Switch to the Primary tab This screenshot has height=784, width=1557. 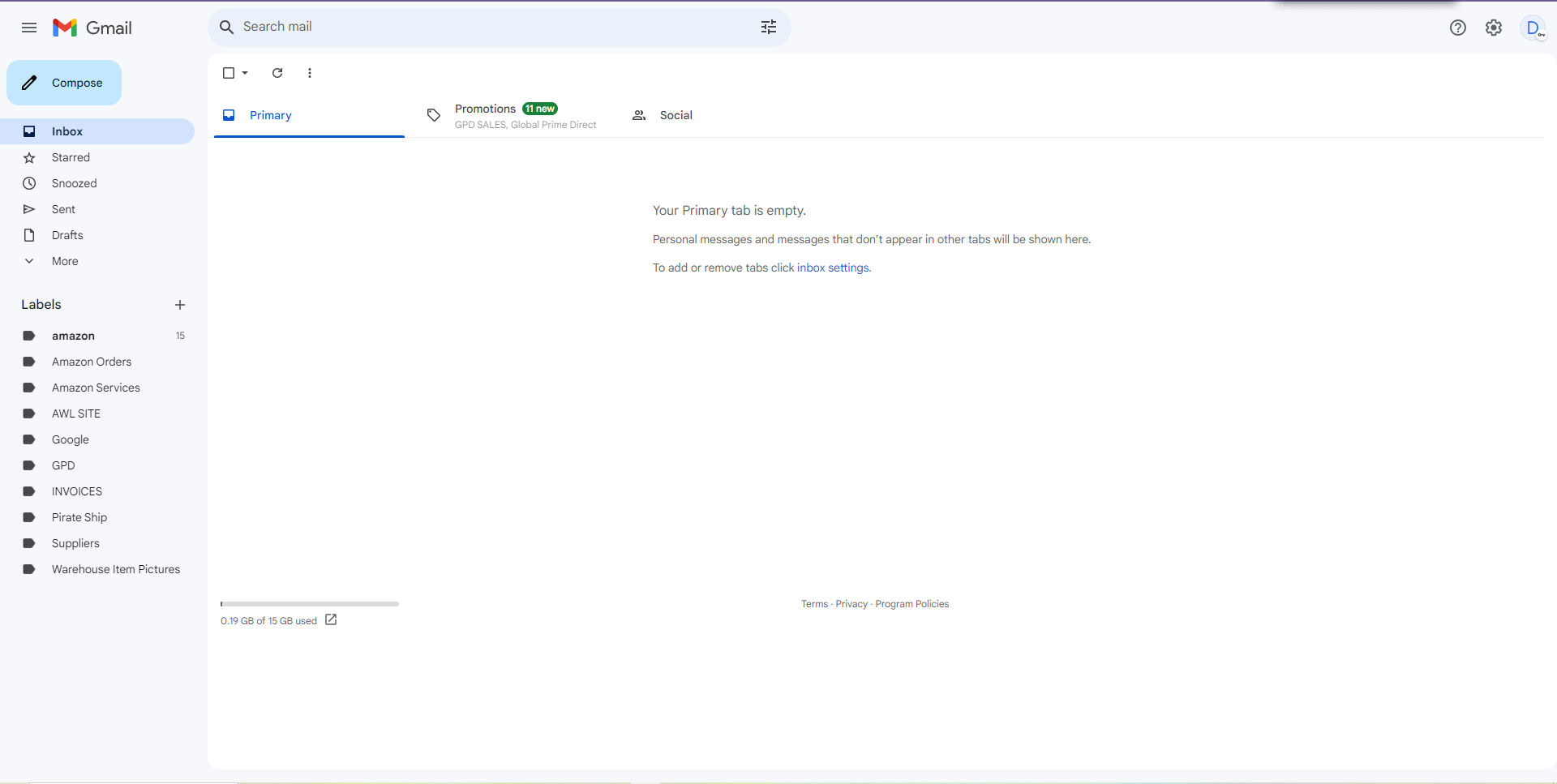coord(309,115)
